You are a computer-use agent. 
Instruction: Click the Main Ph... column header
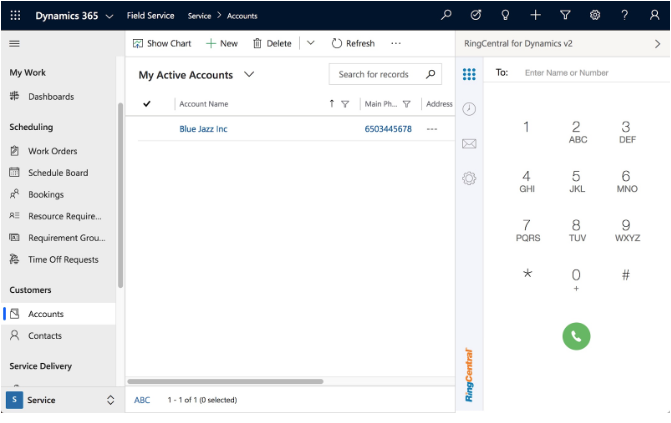pyautogui.click(x=381, y=104)
